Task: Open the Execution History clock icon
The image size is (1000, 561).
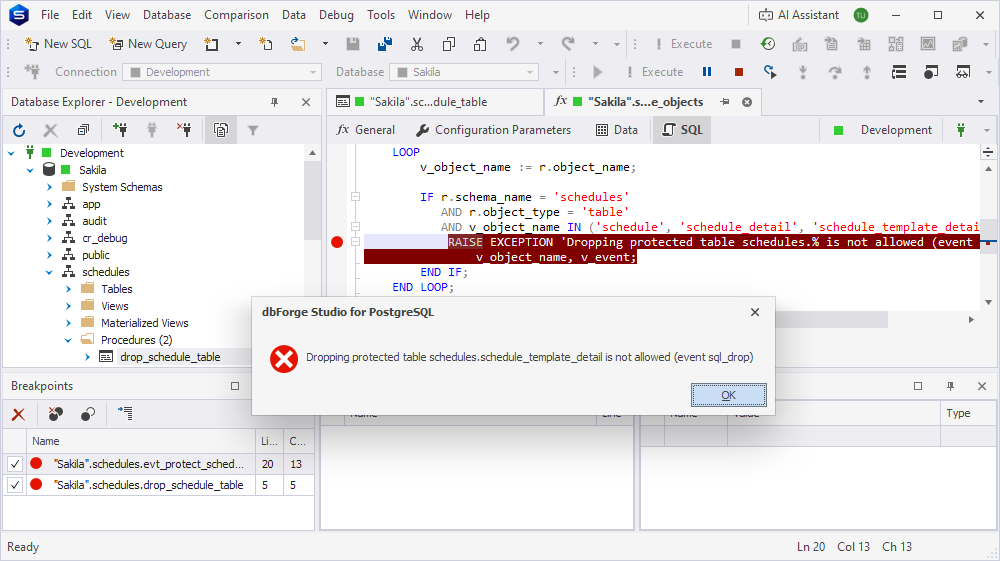Action: [768, 44]
